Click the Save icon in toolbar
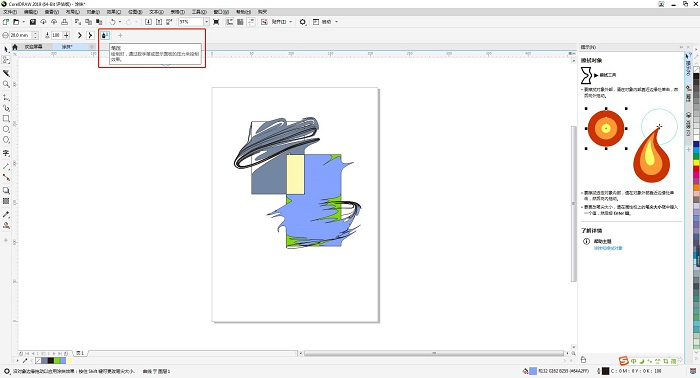 [x=33, y=22]
